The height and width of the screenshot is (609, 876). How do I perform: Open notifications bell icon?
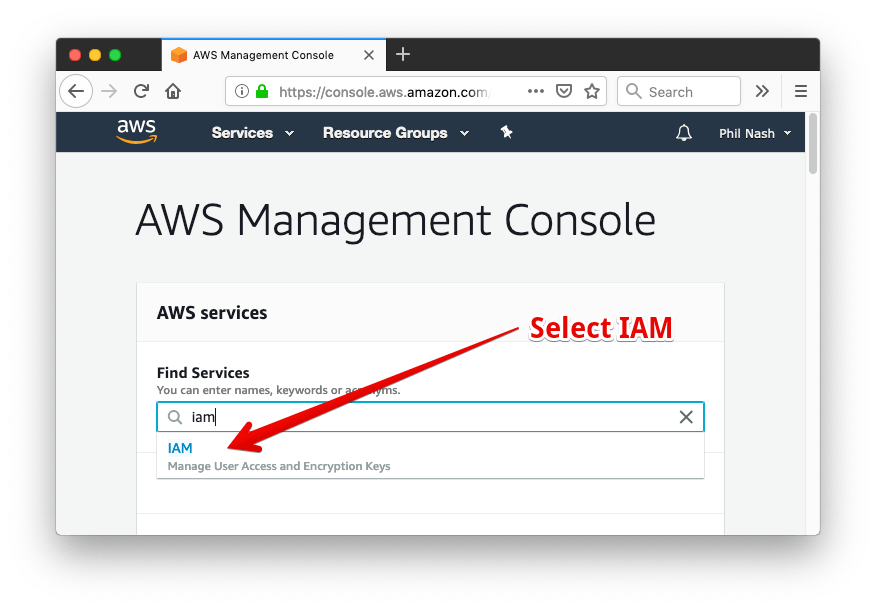[684, 133]
